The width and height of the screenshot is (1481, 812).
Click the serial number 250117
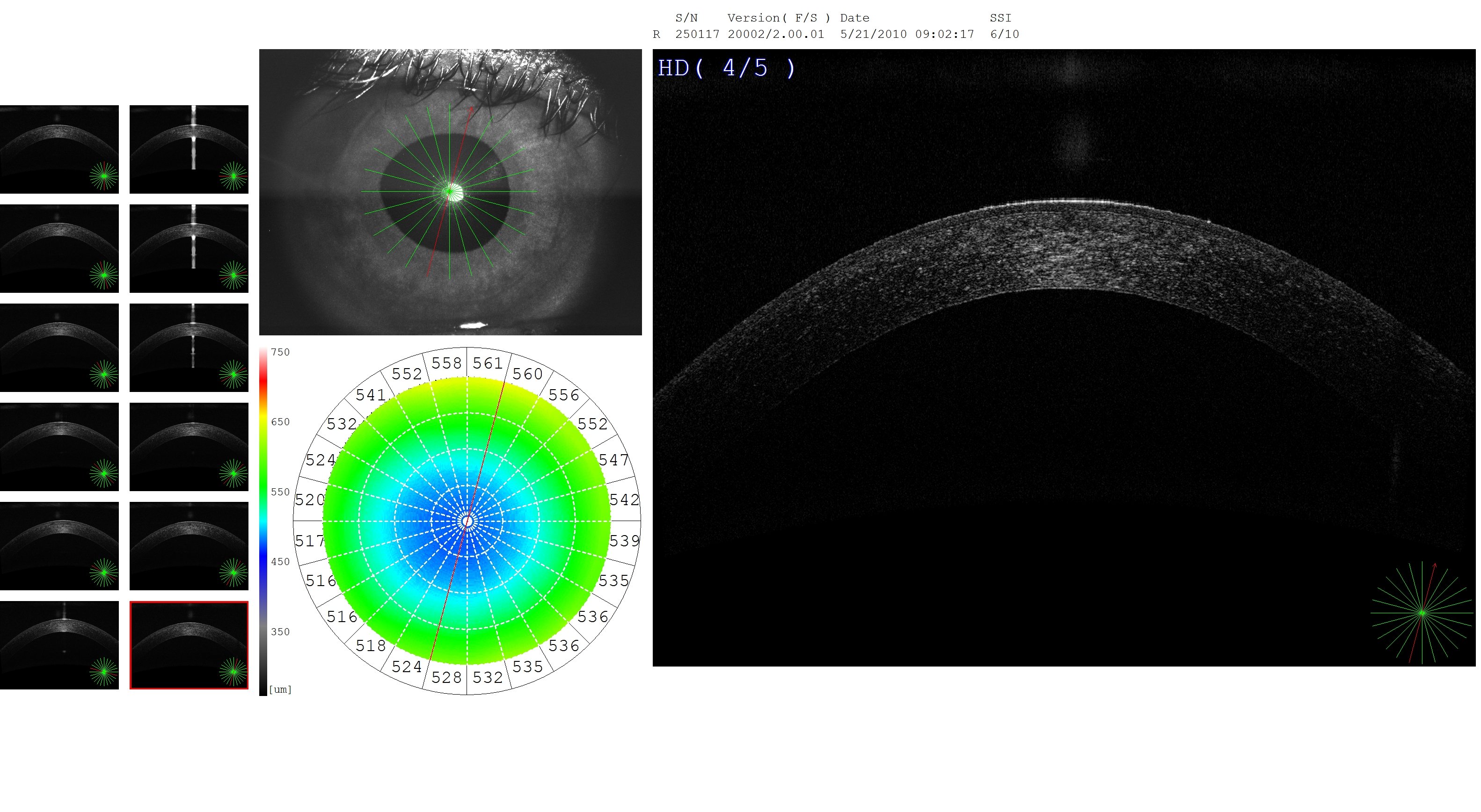[697, 35]
